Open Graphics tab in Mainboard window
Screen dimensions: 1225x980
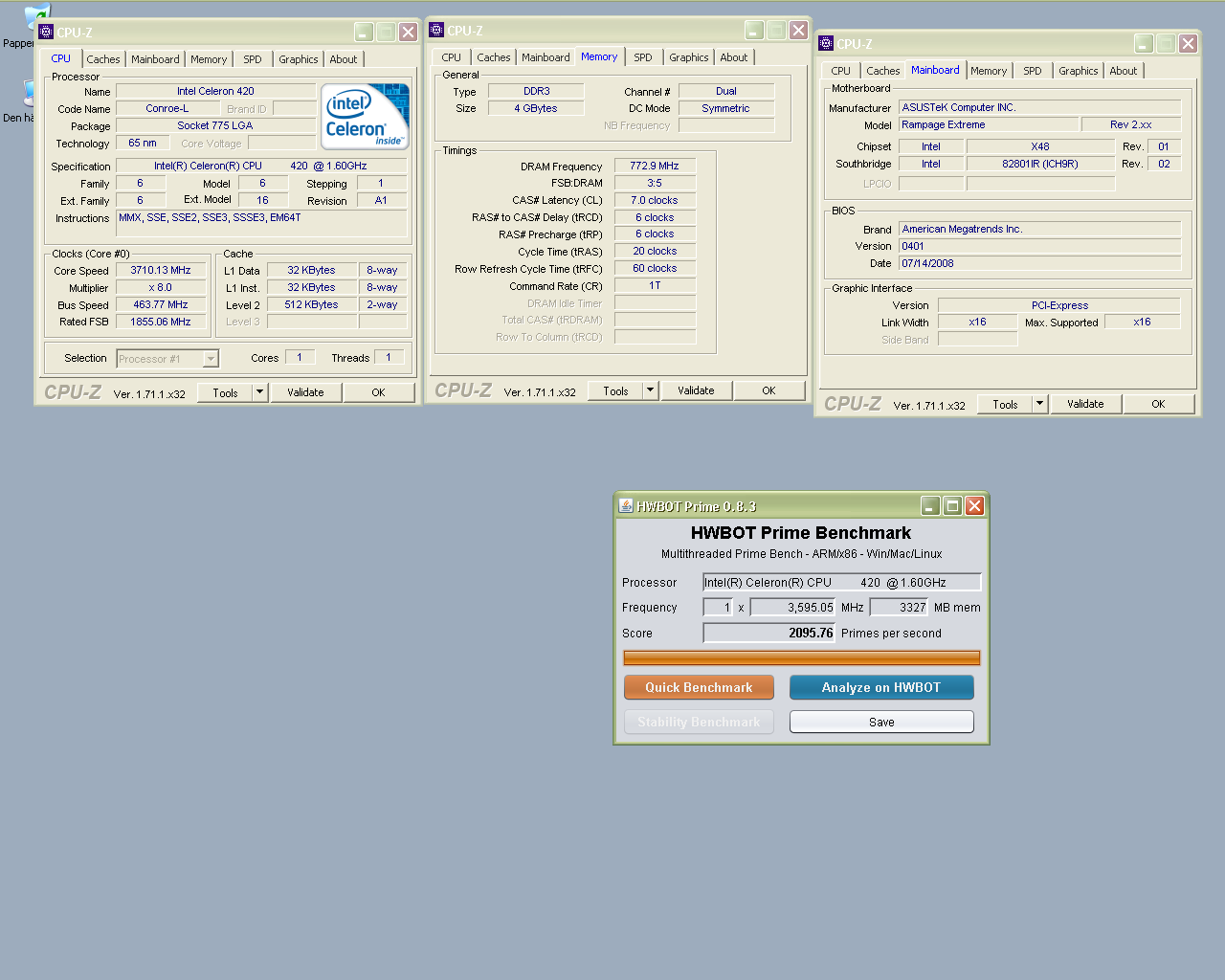pyautogui.click(x=1079, y=71)
